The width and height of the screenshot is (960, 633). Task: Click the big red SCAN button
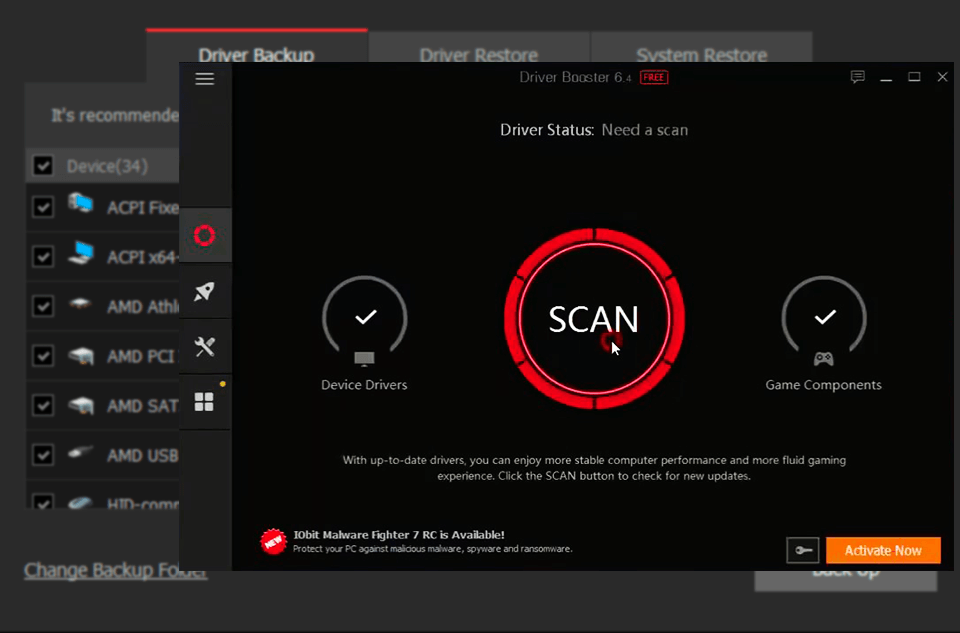[594, 318]
